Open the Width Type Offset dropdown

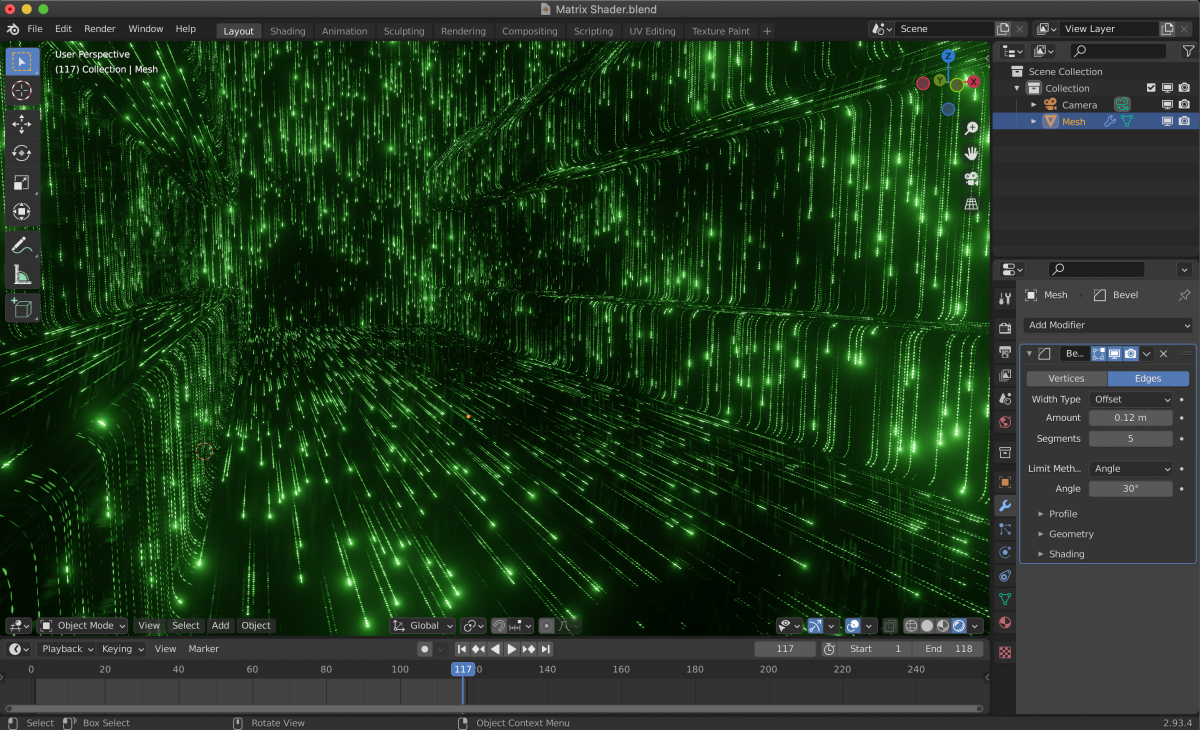[1131, 399]
